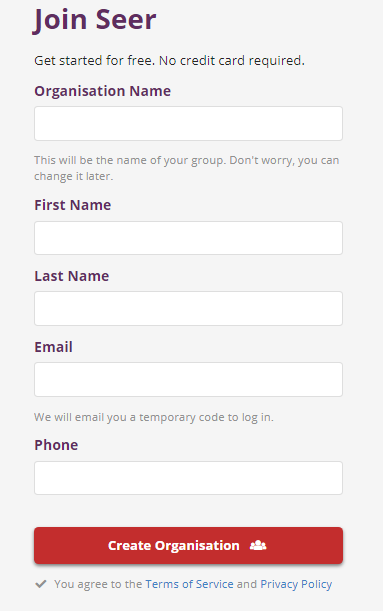Open the Terms of Service link
The height and width of the screenshot is (611, 383).
coord(189,584)
